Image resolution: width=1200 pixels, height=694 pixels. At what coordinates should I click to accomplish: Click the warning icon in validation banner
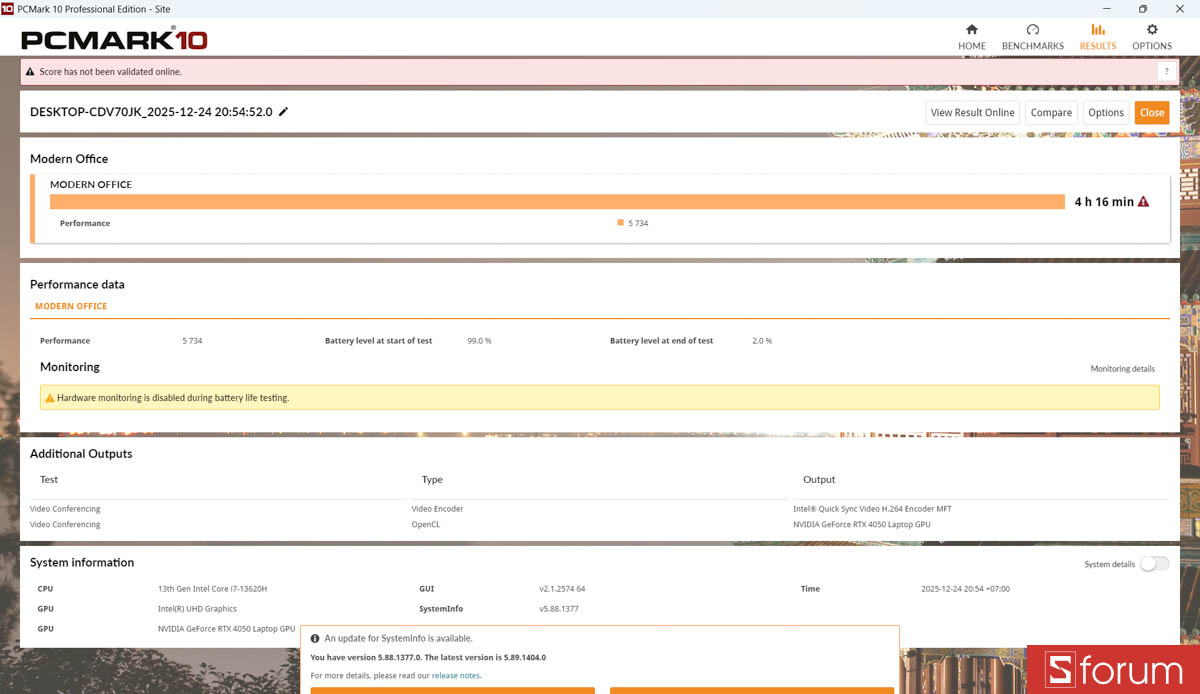tap(30, 72)
